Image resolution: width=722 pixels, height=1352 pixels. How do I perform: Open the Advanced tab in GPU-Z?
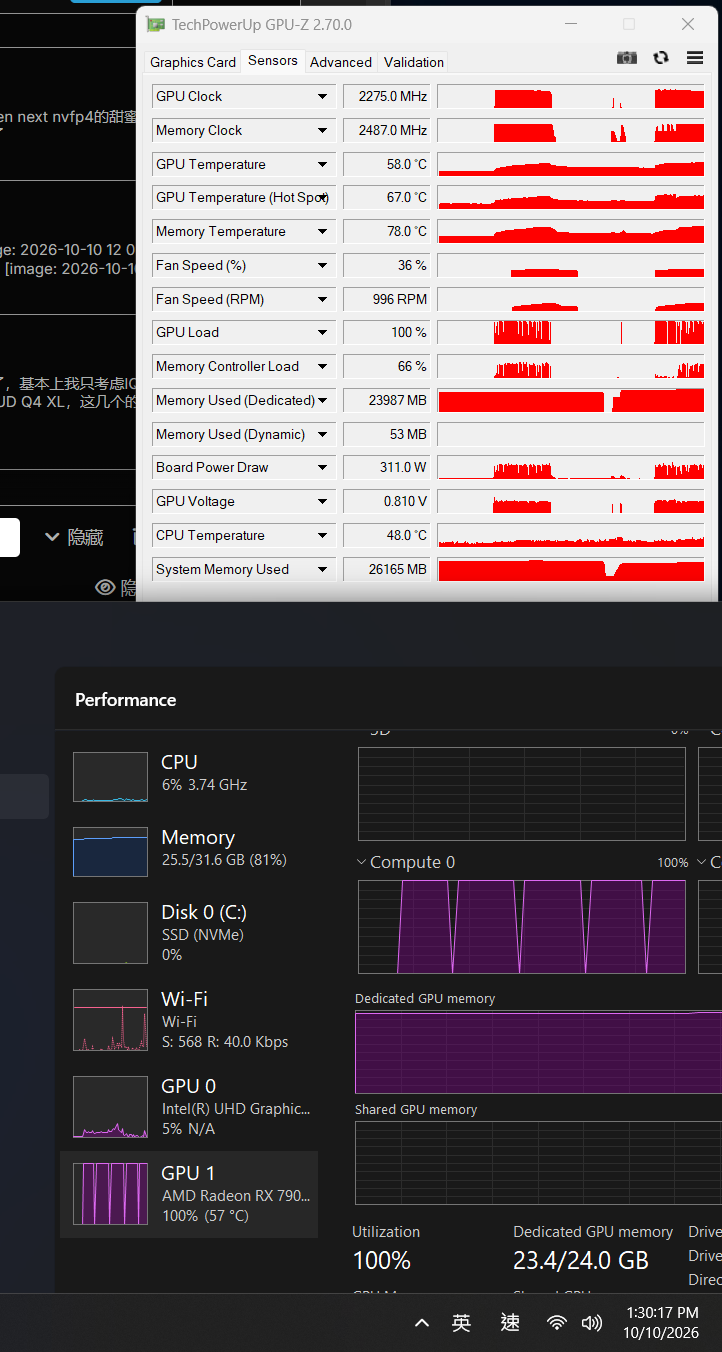(x=341, y=62)
